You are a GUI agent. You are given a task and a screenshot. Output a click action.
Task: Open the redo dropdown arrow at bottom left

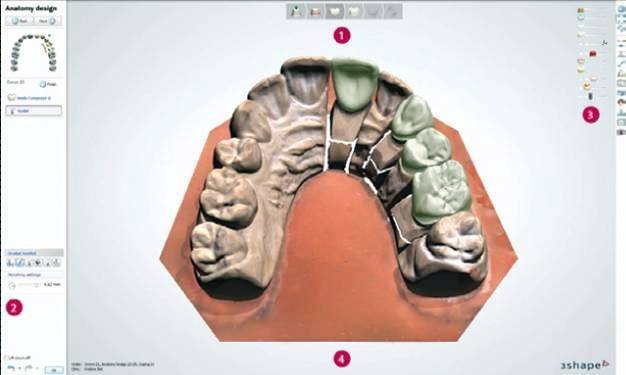37,368
